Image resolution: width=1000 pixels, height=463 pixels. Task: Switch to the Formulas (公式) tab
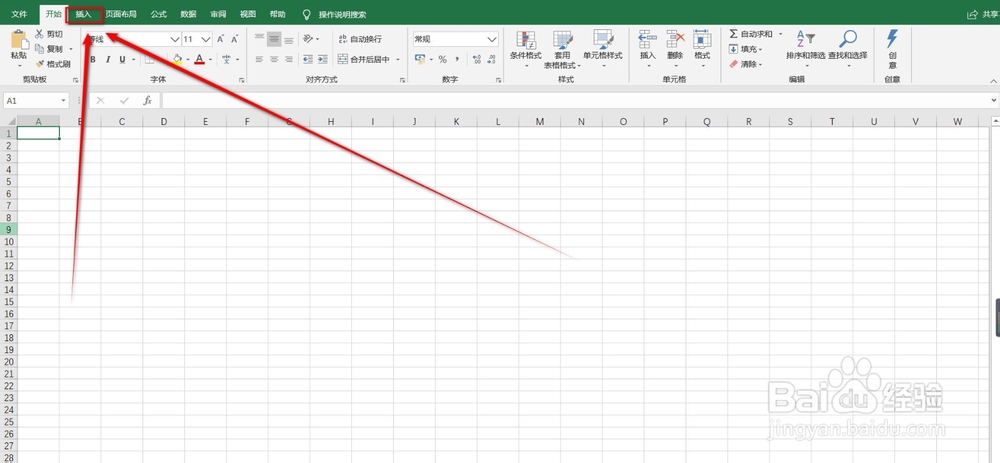(159, 14)
